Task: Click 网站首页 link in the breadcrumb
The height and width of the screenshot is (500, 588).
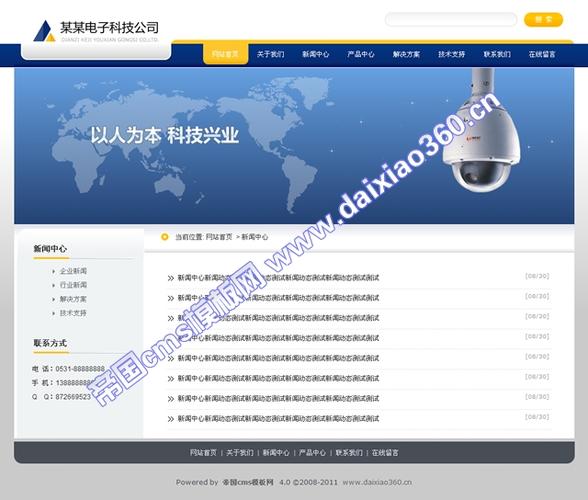Action: (x=219, y=237)
